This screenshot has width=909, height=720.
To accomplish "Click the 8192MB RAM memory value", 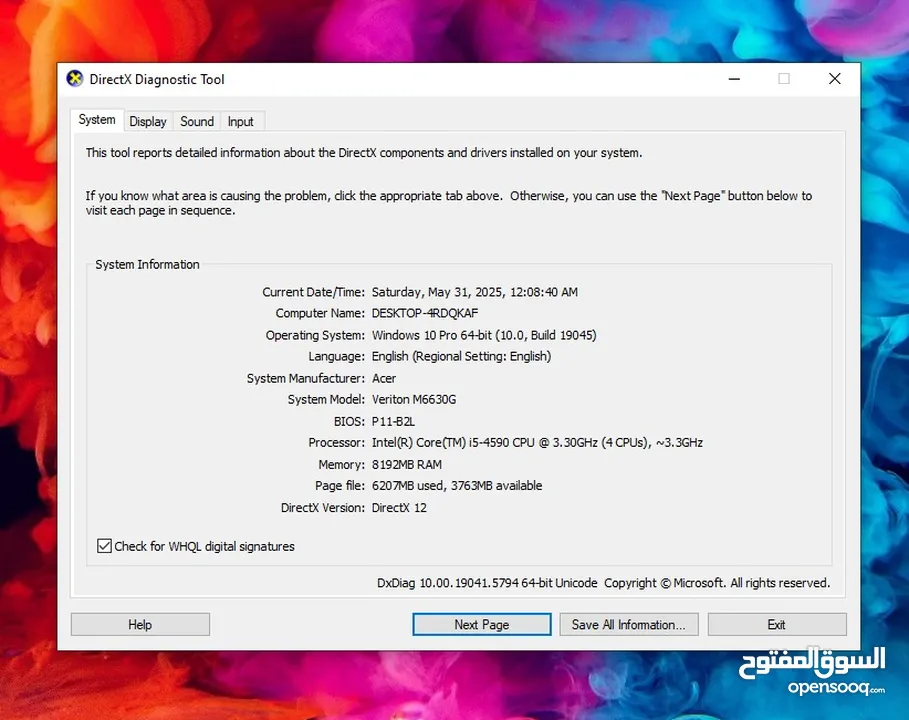I will [x=407, y=465].
